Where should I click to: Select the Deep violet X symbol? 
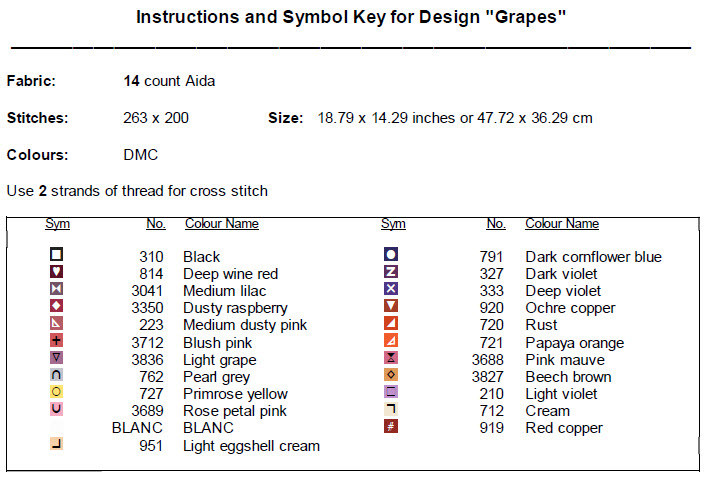coord(391,289)
